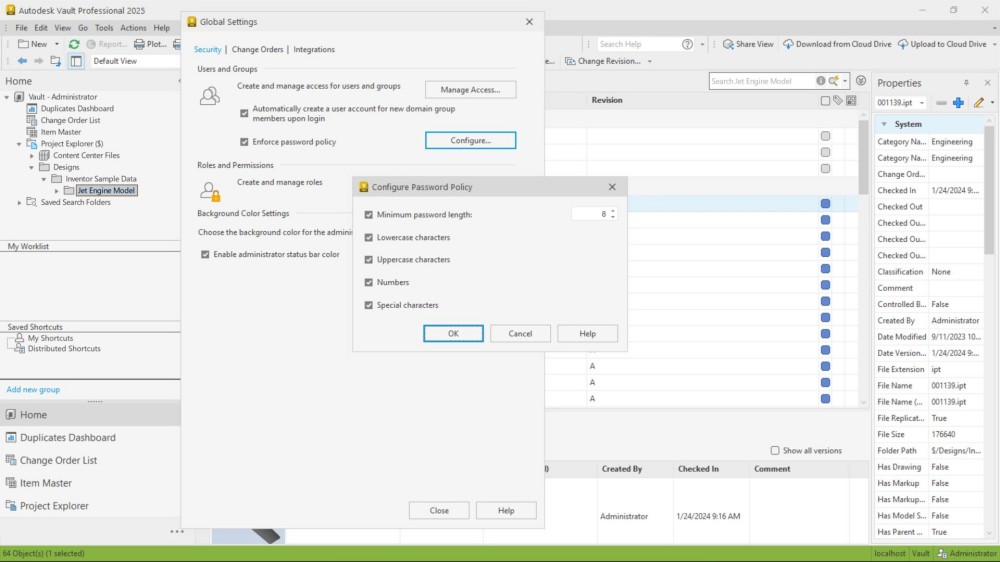The width and height of the screenshot is (1000, 562).
Task: Click OK in Configure Password Policy
Action: pos(453,334)
